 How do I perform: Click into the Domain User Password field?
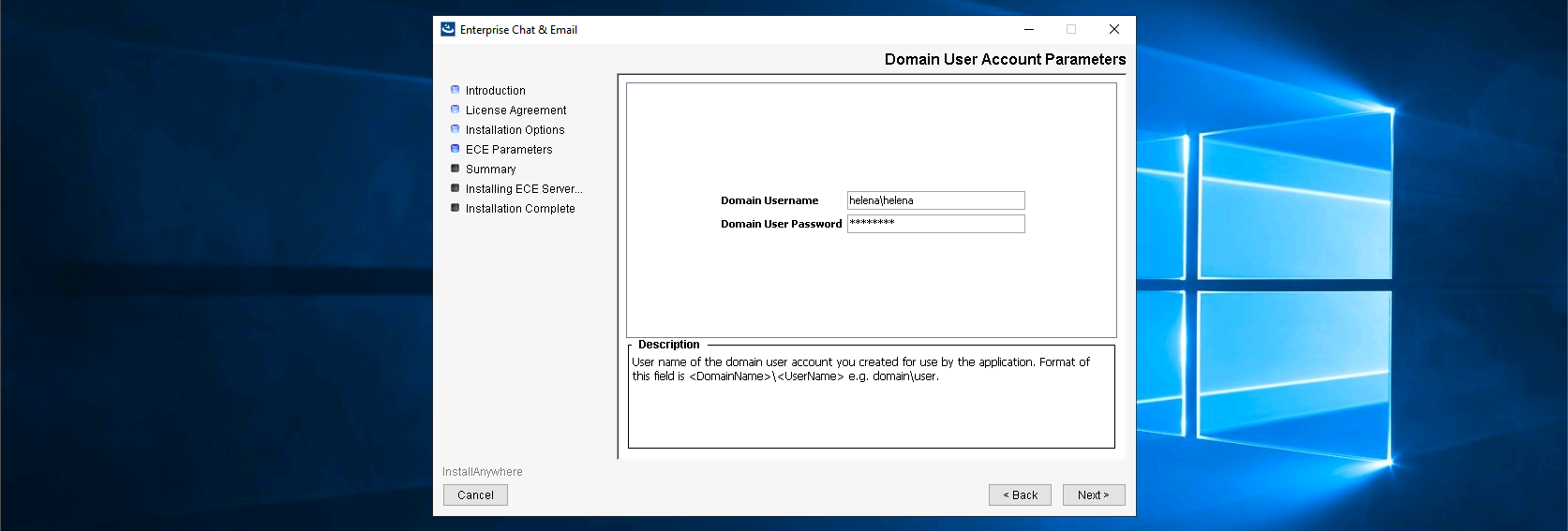(x=935, y=224)
